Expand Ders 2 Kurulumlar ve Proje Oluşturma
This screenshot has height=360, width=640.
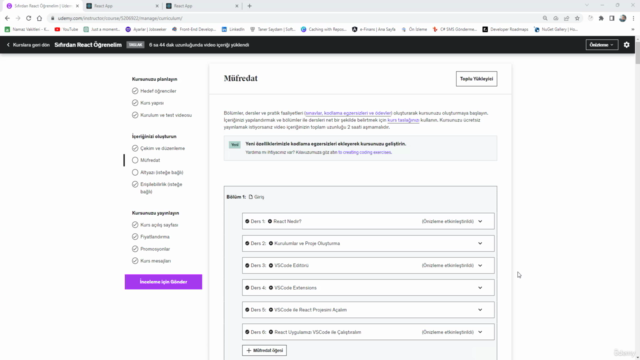(x=480, y=243)
